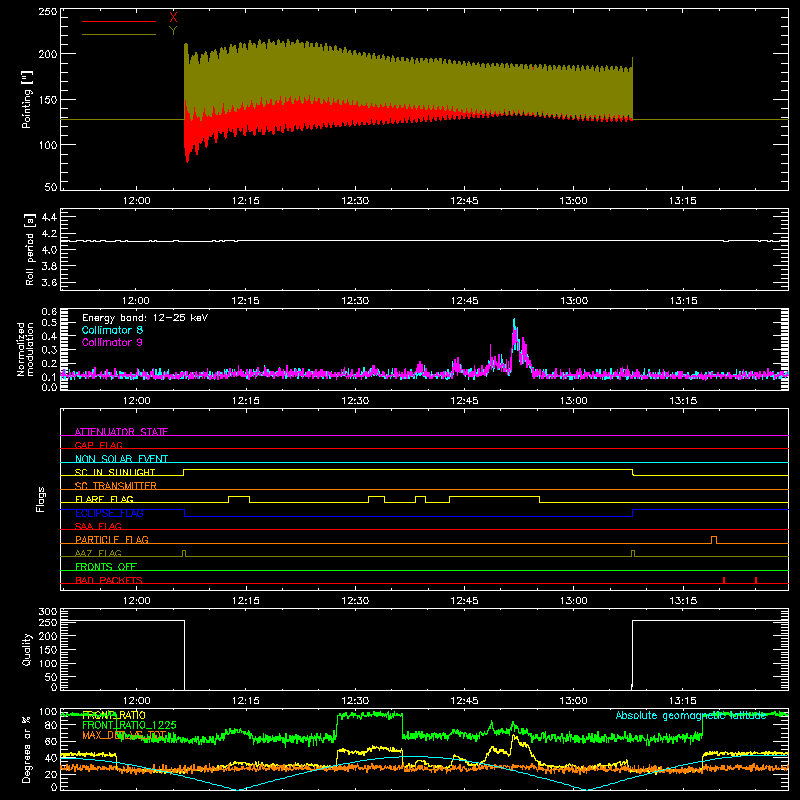
Task: Click the 13:15 tick in Roll period panel
Action: [683, 301]
